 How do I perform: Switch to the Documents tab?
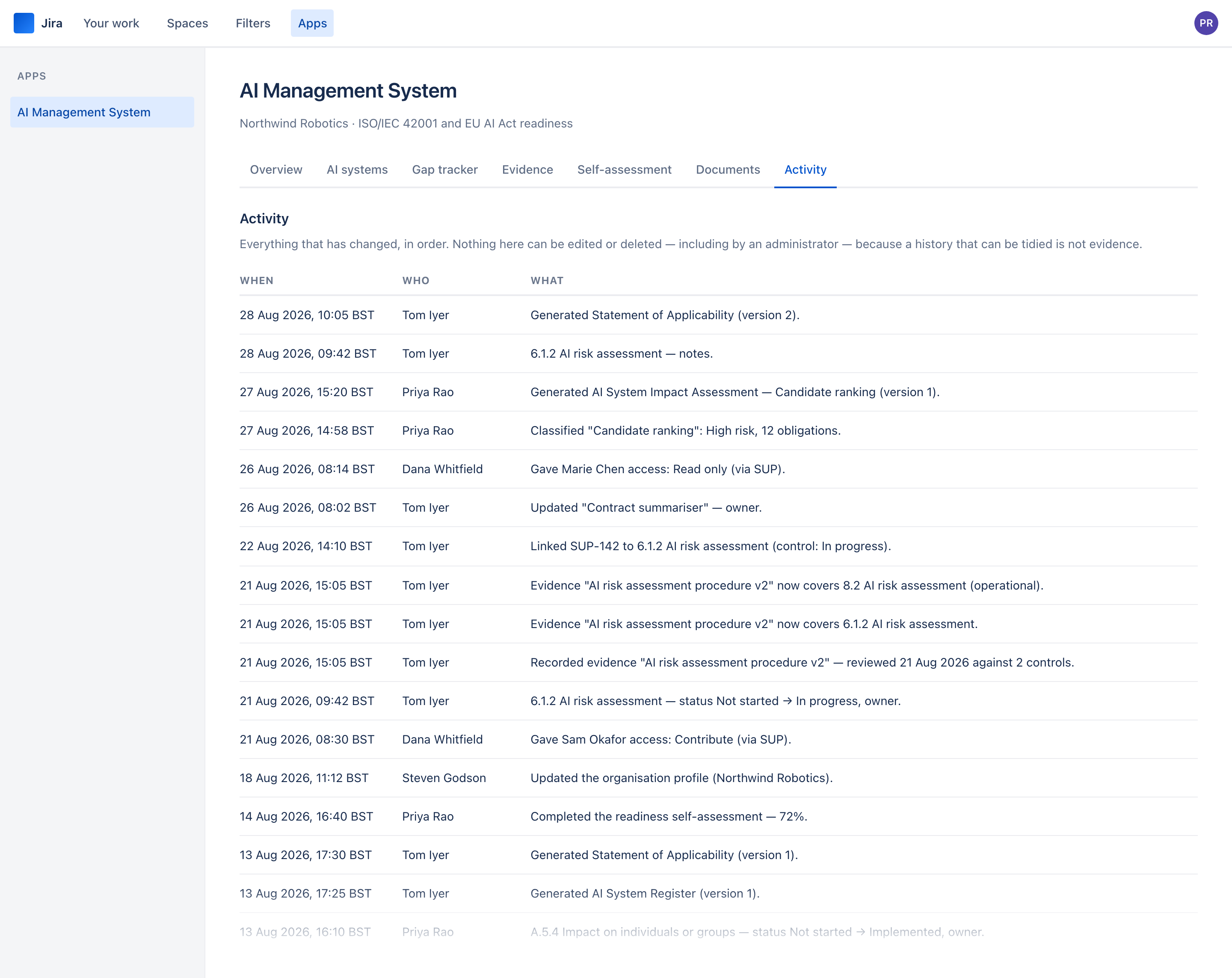(728, 170)
